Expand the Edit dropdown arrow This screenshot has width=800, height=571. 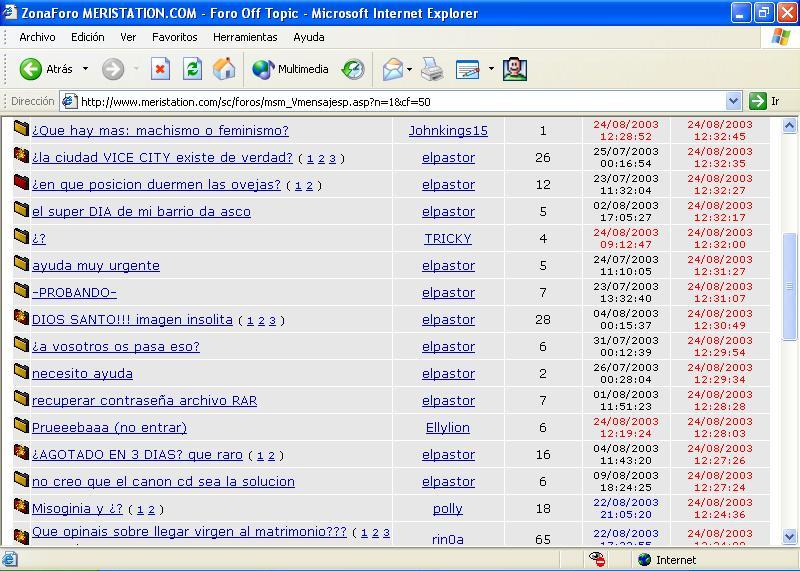pyautogui.click(x=491, y=68)
